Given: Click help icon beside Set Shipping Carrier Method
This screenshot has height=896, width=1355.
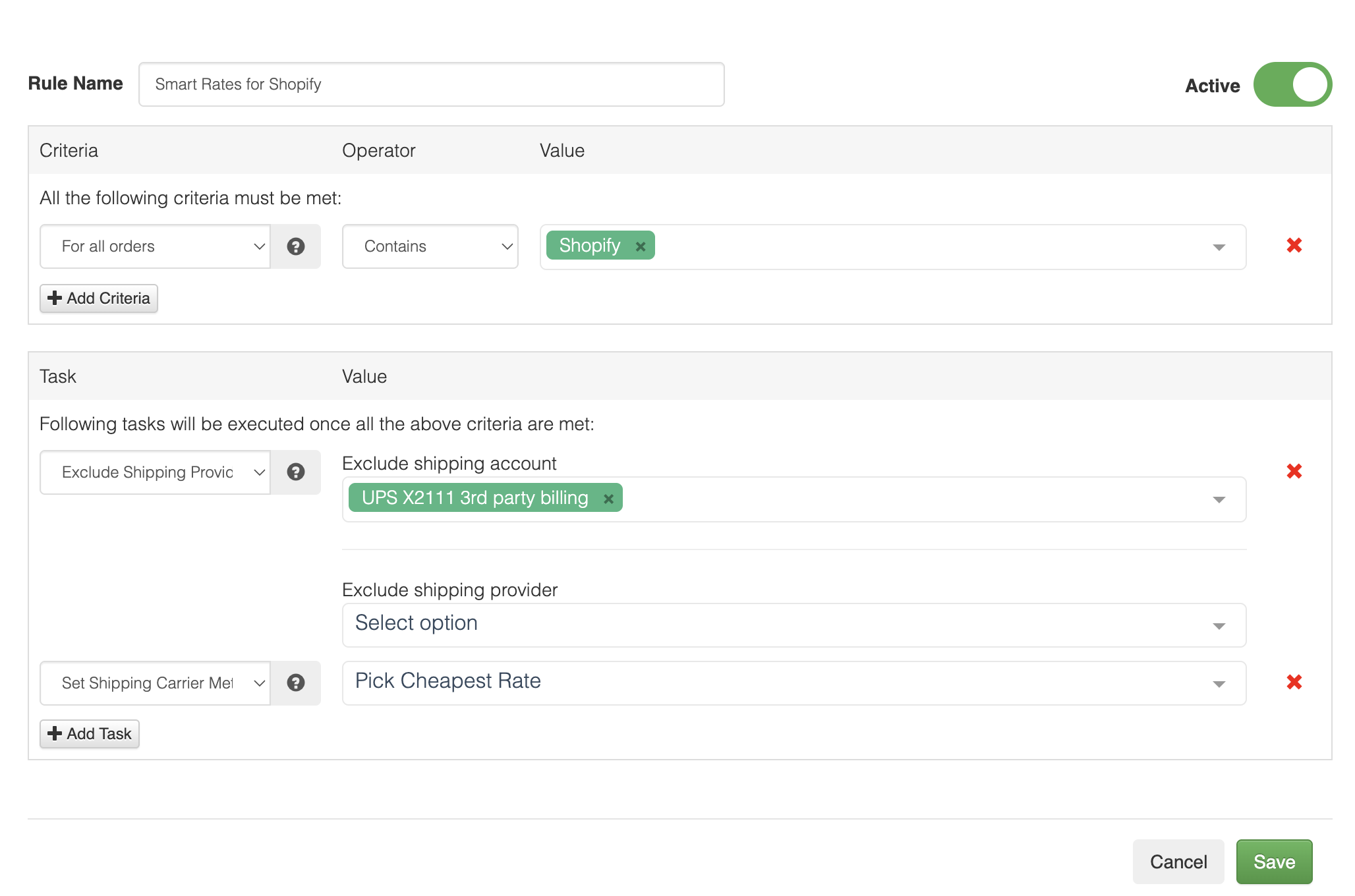Looking at the screenshot, I should point(295,683).
